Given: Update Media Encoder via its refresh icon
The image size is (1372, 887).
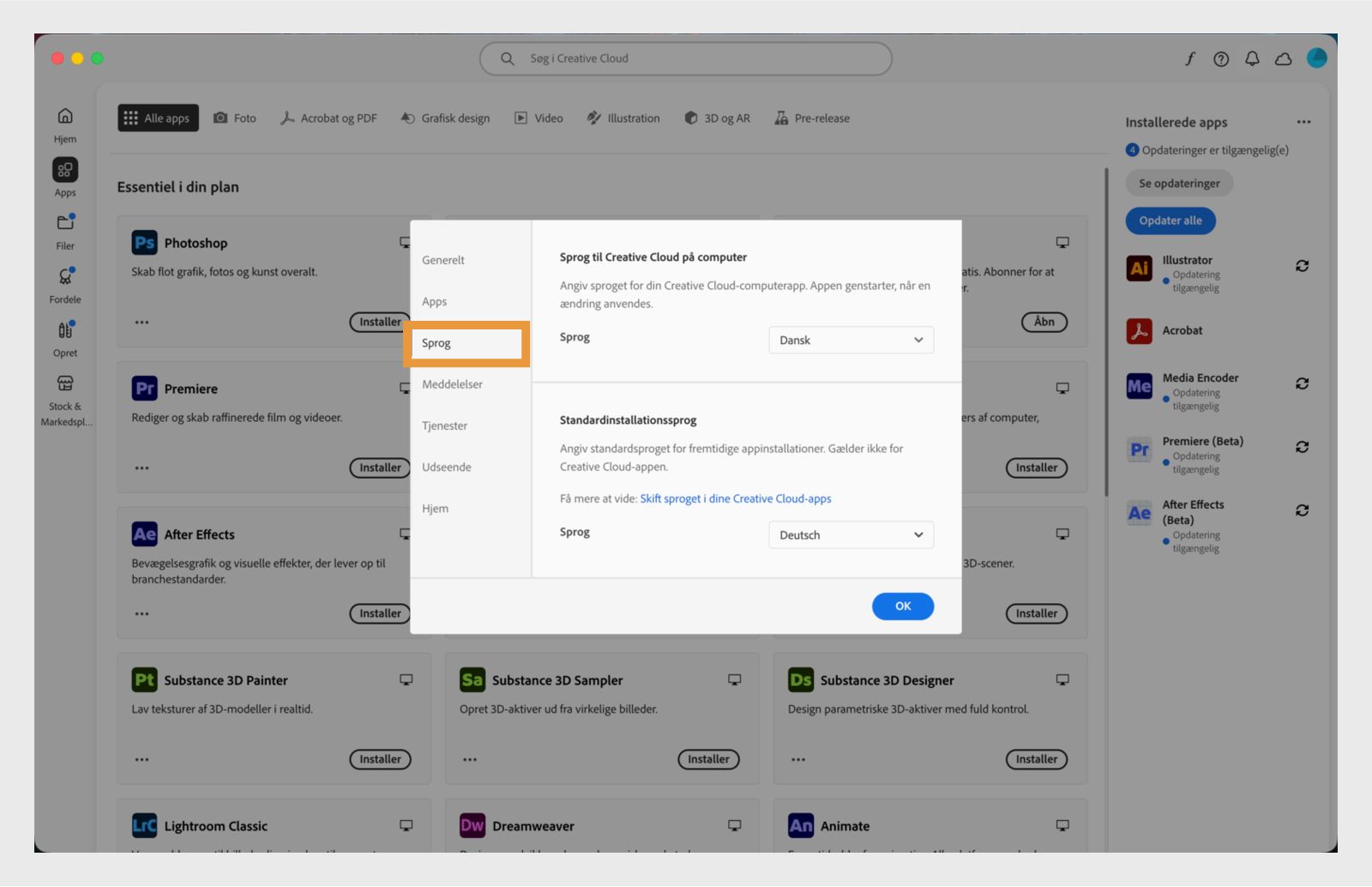Looking at the screenshot, I should [1302, 383].
